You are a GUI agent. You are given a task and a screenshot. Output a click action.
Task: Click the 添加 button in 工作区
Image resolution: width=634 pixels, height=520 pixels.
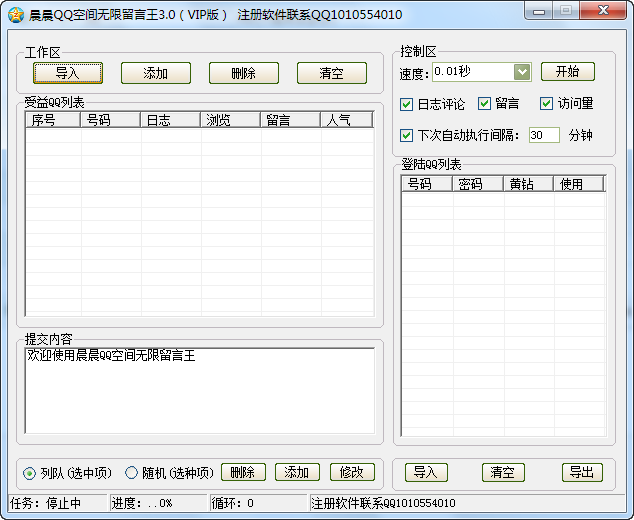tap(156, 73)
